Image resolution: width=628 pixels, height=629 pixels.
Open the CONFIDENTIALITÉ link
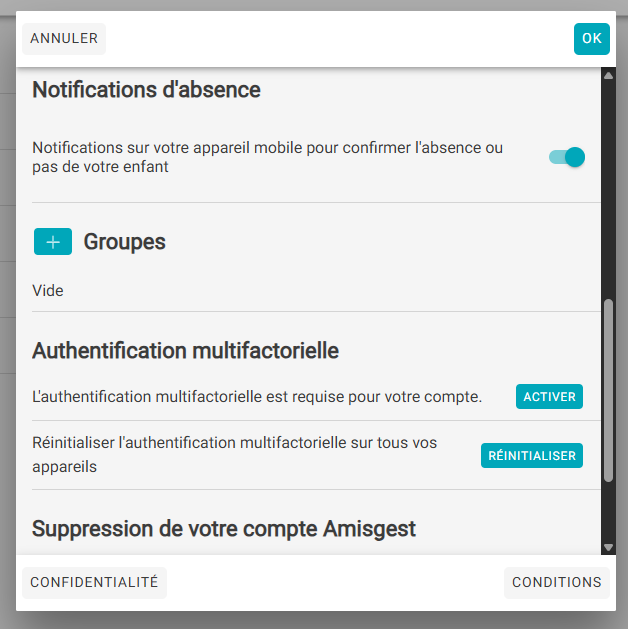tap(94, 582)
